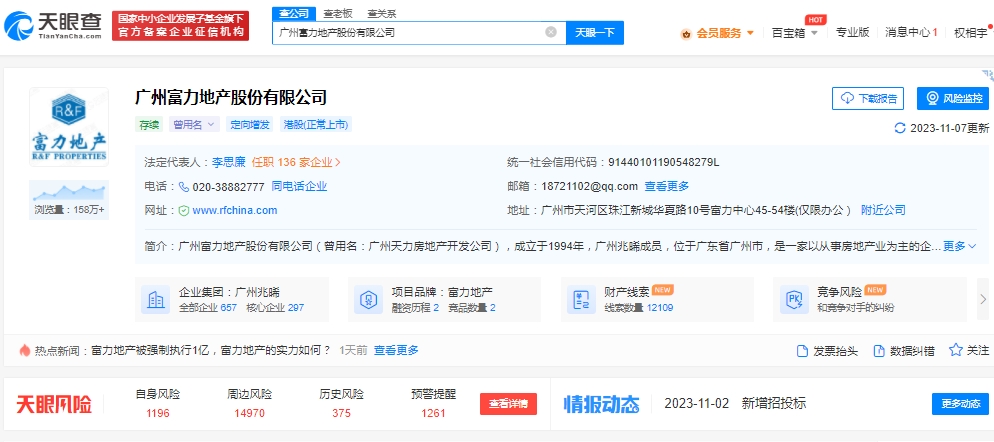Click the phone icon beside 020-38882777
This screenshot has width=994, height=442.
(x=184, y=187)
